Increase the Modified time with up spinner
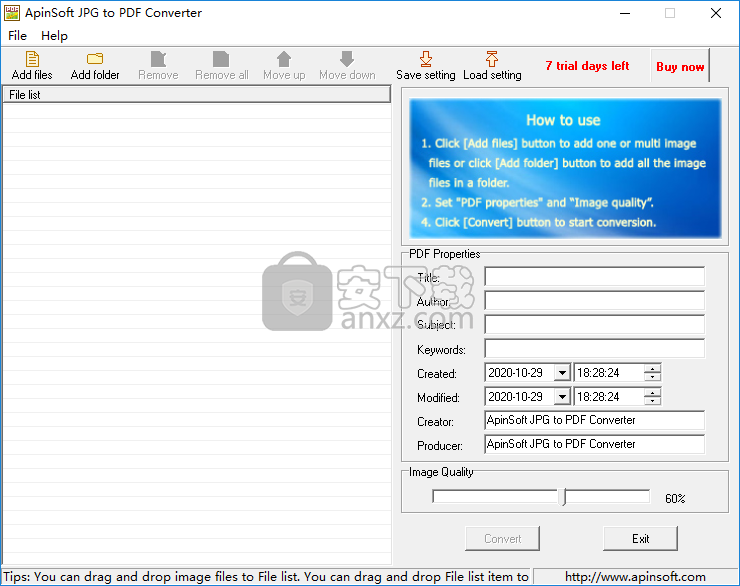The image size is (740, 586). click(x=652, y=393)
